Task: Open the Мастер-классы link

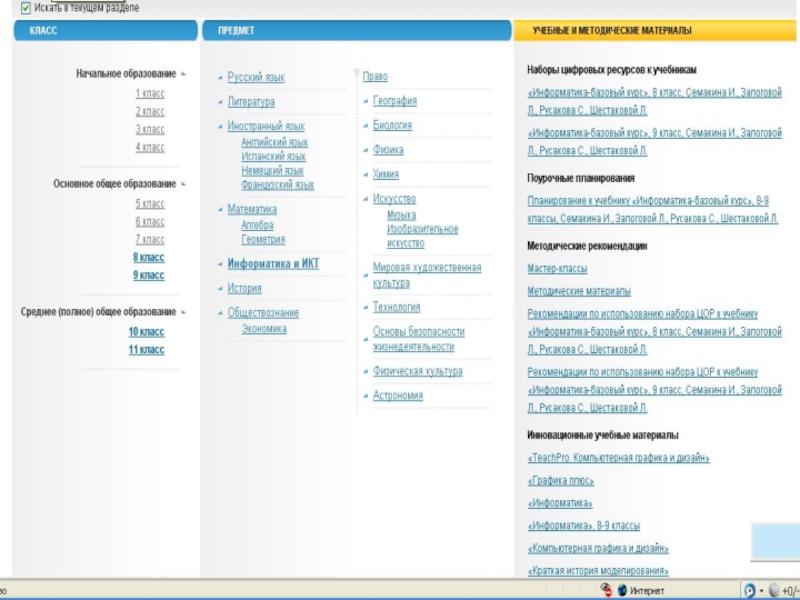Action: 557,268
